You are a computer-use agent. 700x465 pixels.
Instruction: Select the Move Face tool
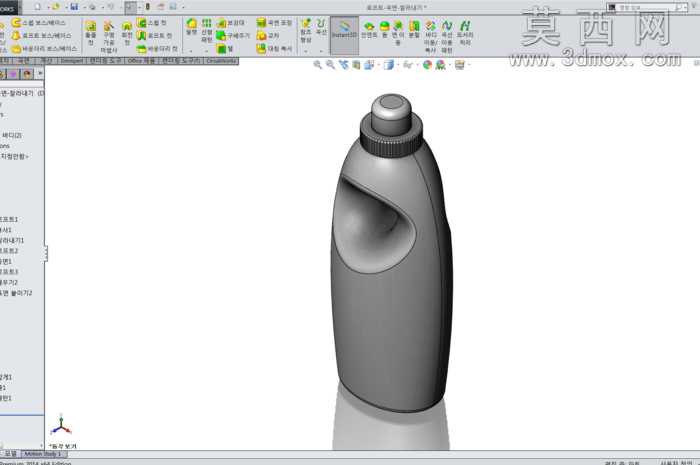point(397,32)
